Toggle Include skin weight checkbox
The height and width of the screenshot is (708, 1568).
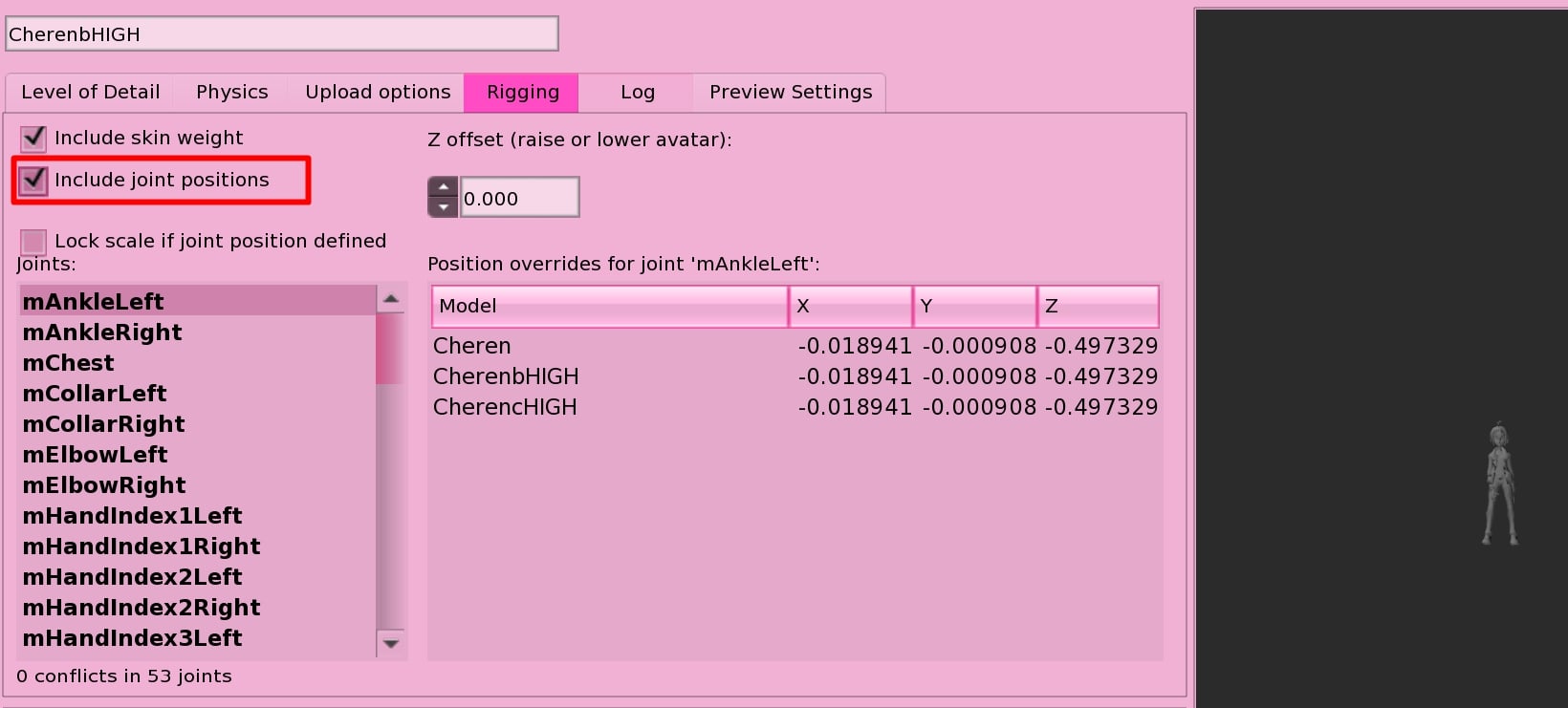(33, 139)
